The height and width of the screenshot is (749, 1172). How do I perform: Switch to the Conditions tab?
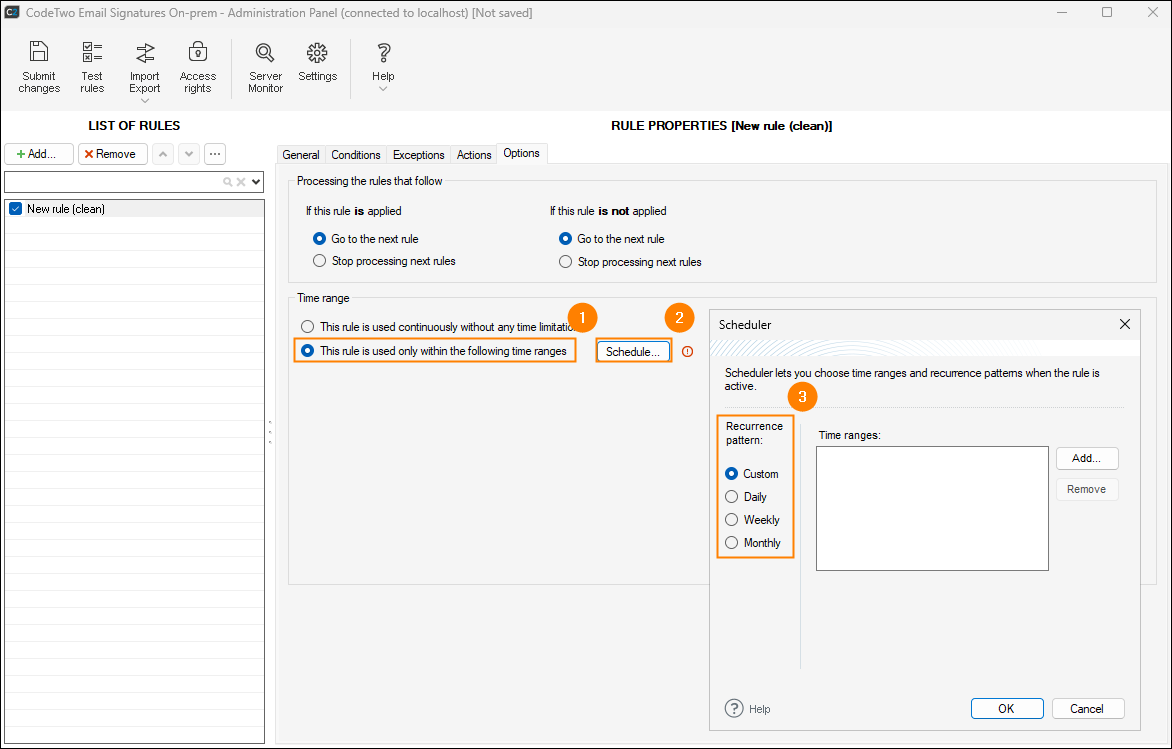pos(356,155)
